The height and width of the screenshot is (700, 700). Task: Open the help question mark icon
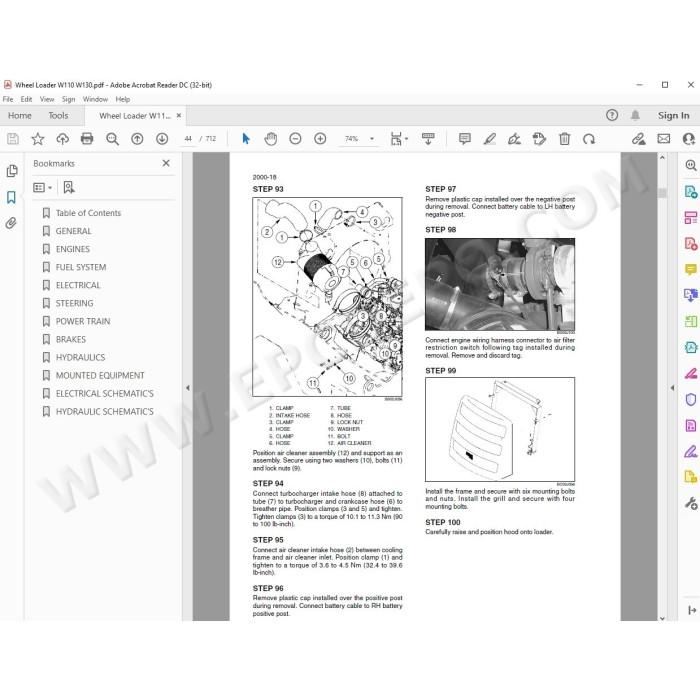point(612,116)
